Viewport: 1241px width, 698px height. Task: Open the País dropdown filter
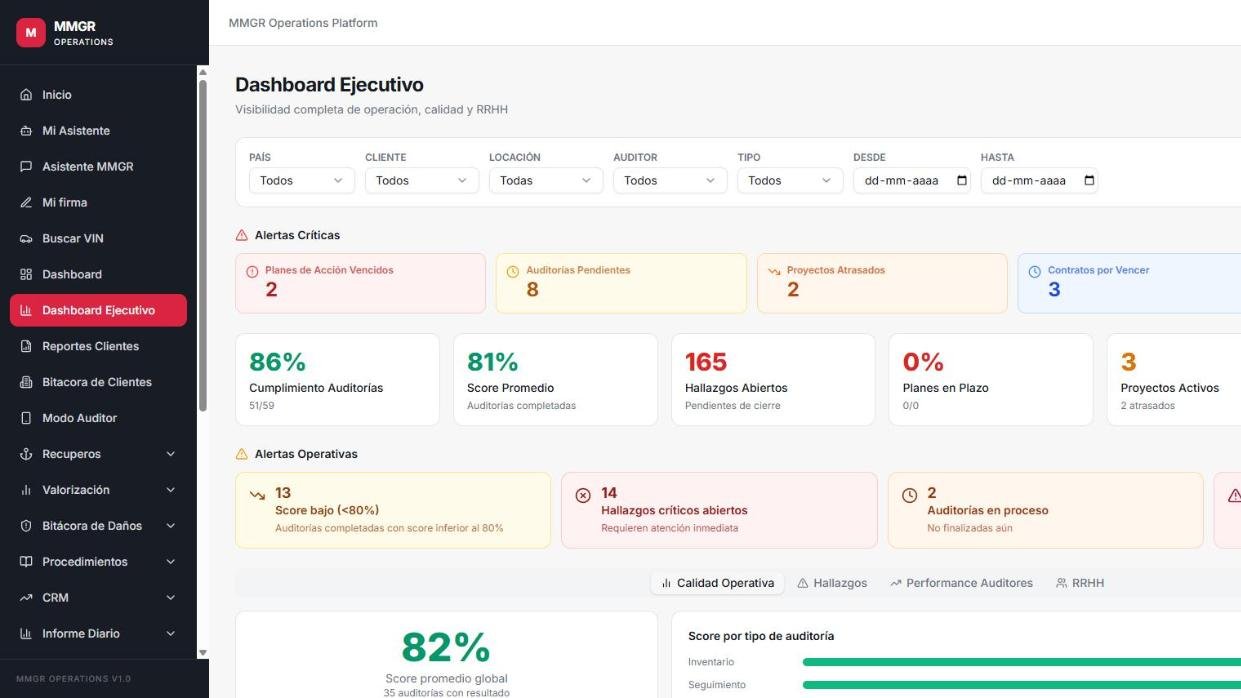coord(302,181)
